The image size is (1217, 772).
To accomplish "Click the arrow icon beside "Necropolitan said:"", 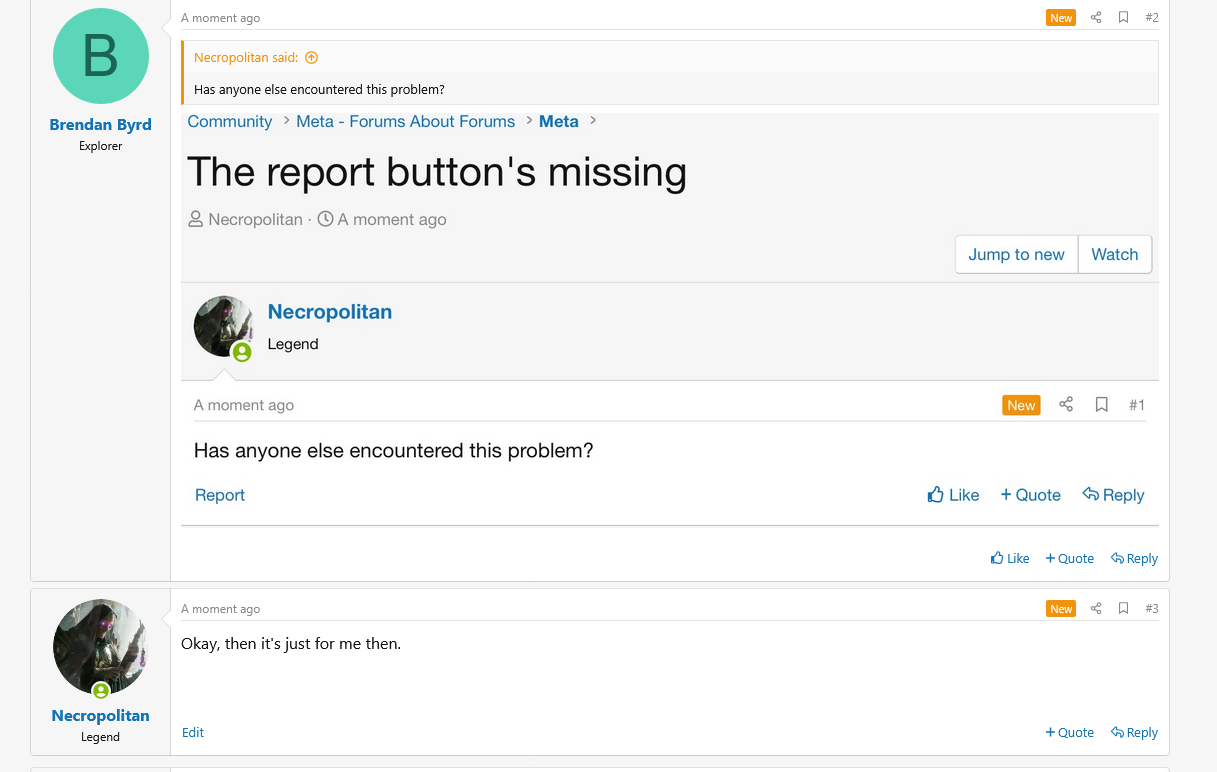I will [311, 58].
